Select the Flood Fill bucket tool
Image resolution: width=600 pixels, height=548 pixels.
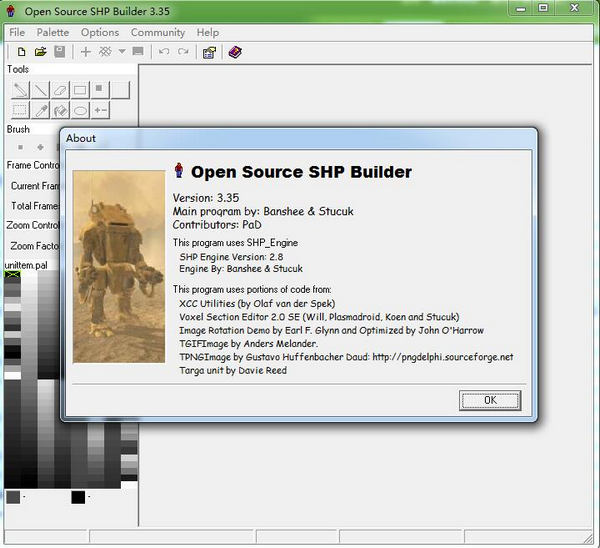[x=60, y=110]
